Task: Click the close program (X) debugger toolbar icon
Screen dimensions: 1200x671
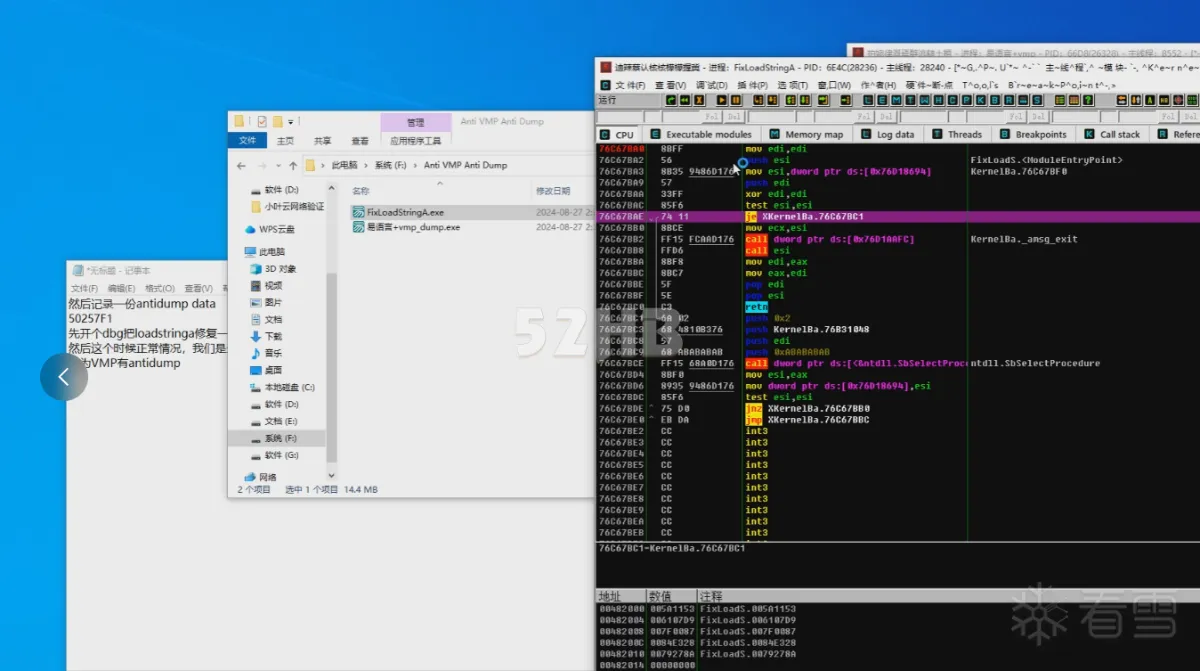Action: [698, 100]
